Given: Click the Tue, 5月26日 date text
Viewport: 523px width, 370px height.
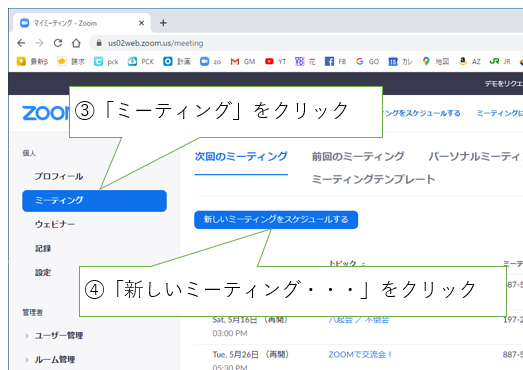Looking at the screenshot, I should (x=235, y=354).
